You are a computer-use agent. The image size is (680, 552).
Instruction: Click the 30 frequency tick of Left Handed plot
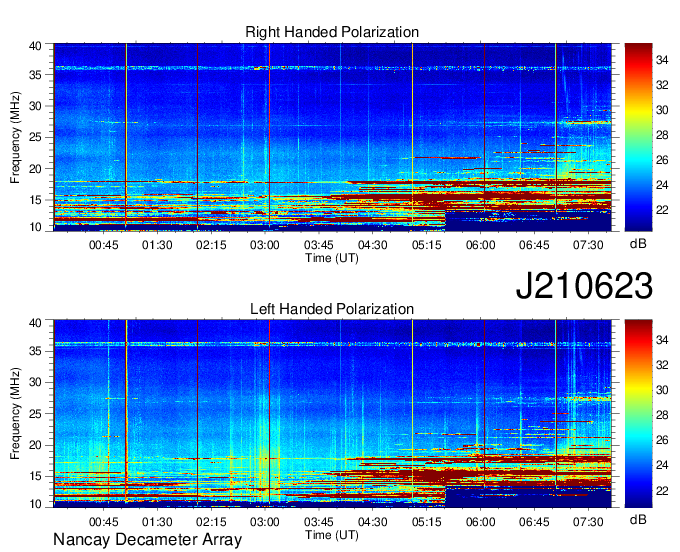[x=35, y=382]
